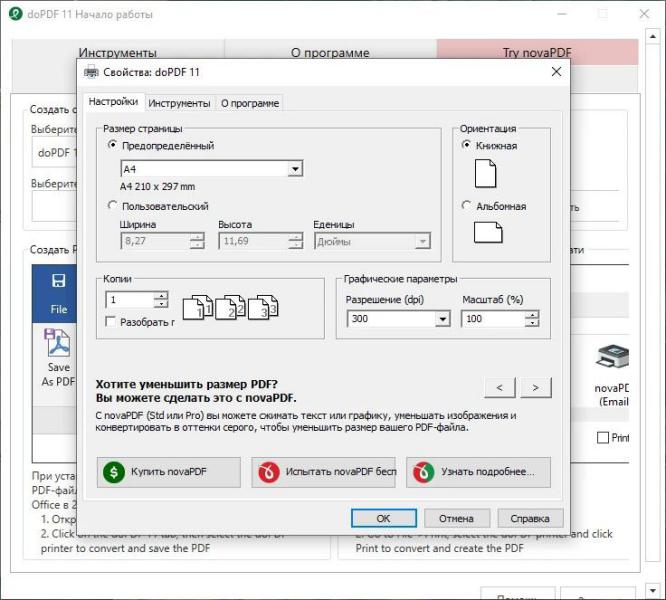This screenshot has width=666, height=600.
Task: Click the Высота height stepper
Action: point(296,241)
